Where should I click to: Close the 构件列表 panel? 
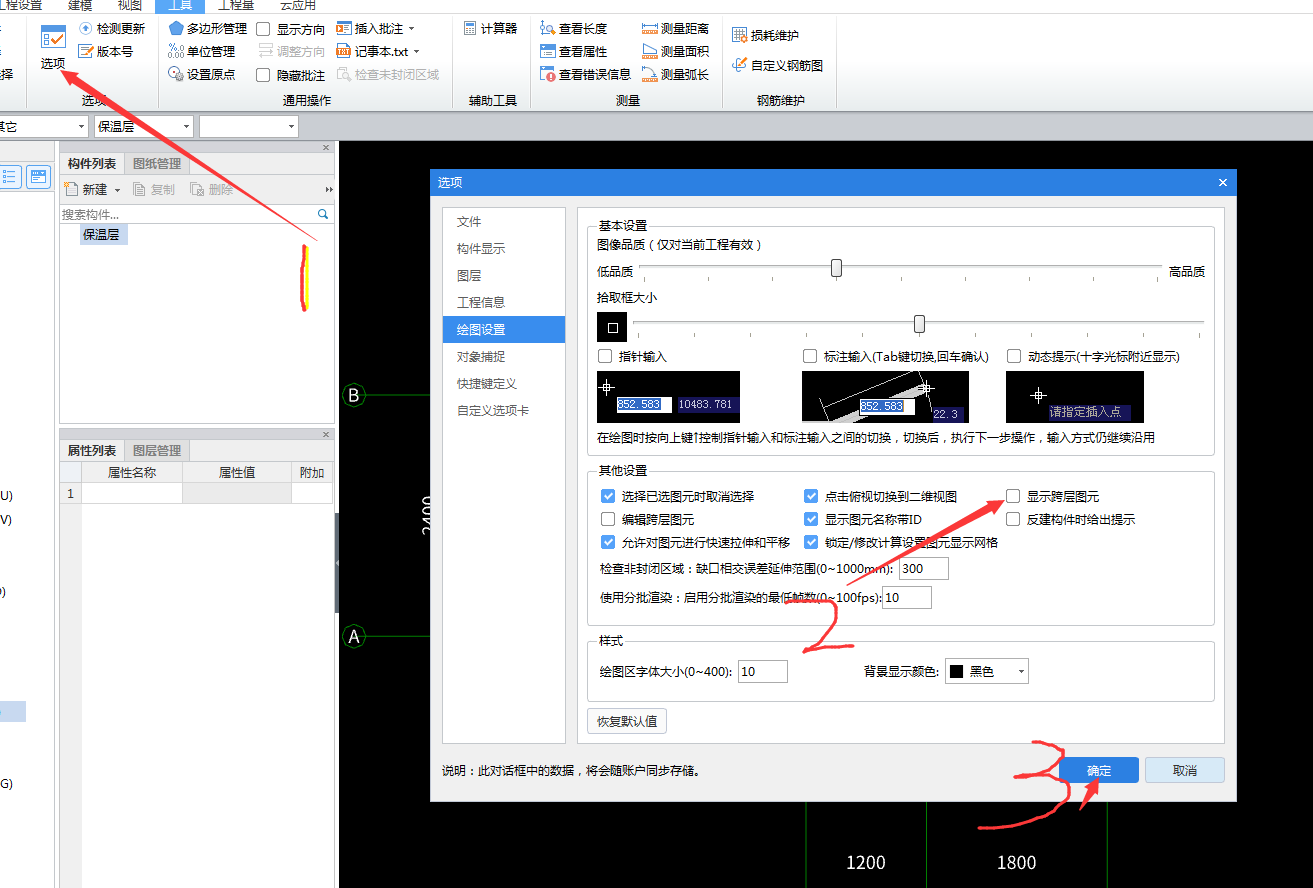coord(326,148)
